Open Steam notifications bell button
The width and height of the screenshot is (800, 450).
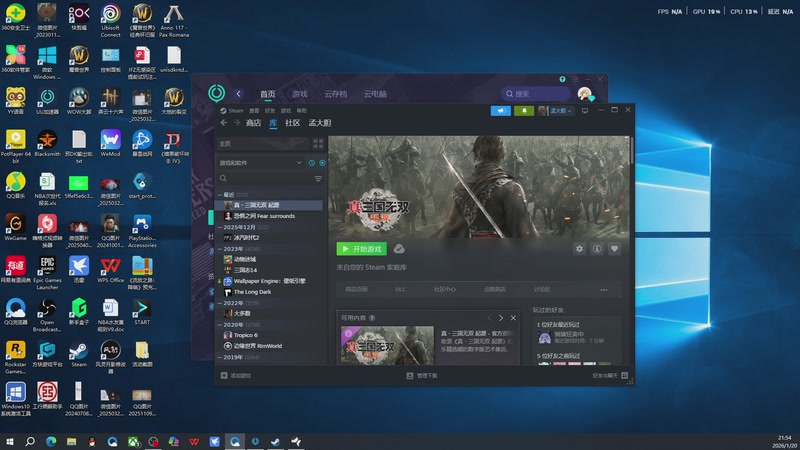(524, 111)
